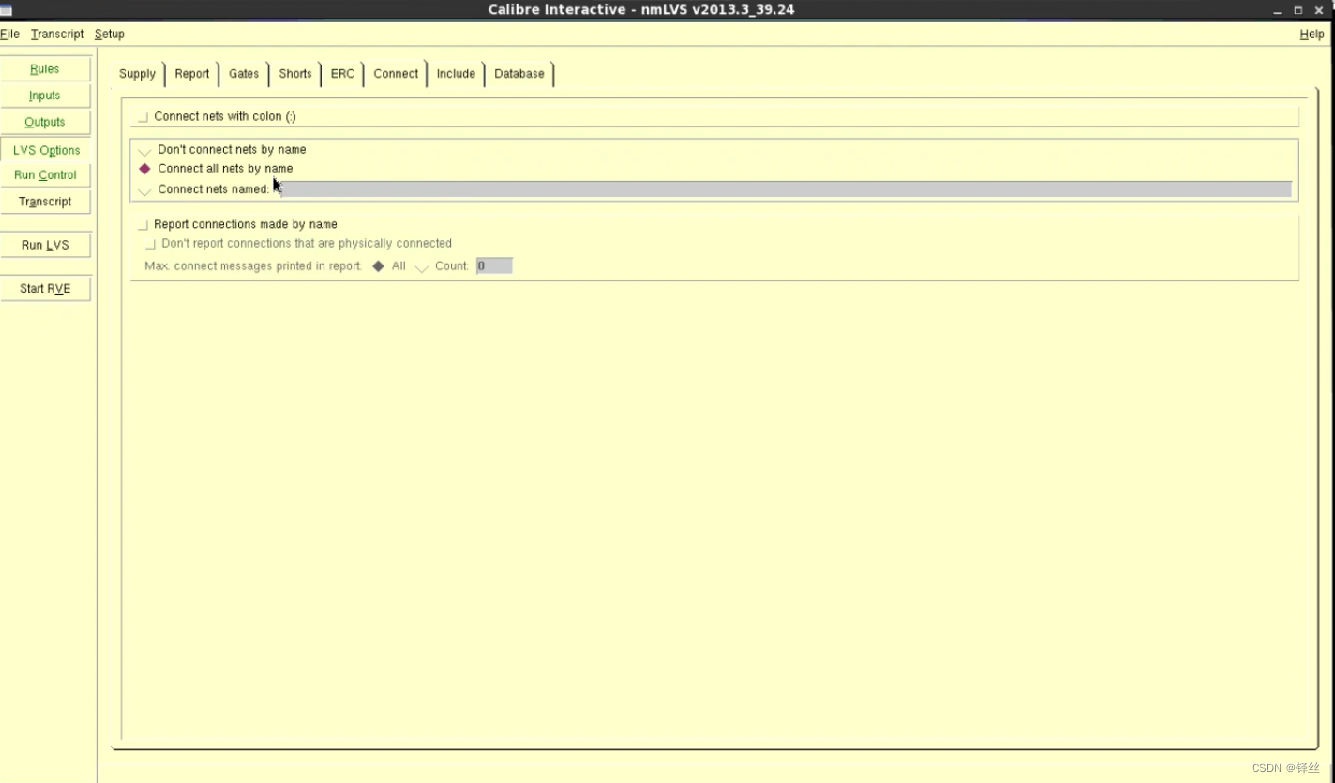Select Connect all nets by name
1335x783 pixels.
[145, 169]
